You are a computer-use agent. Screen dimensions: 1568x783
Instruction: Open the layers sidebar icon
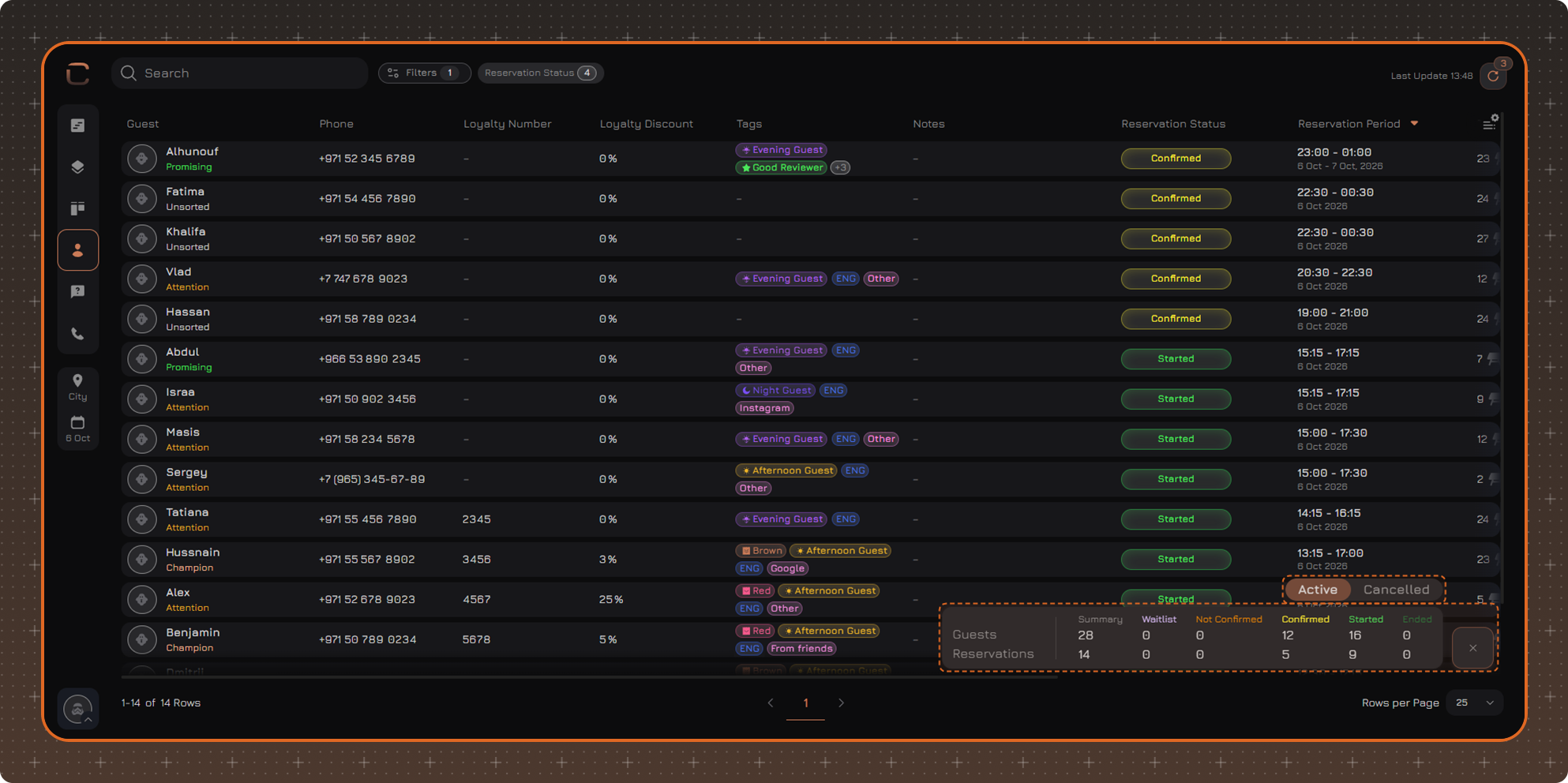(x=77, y=167)
